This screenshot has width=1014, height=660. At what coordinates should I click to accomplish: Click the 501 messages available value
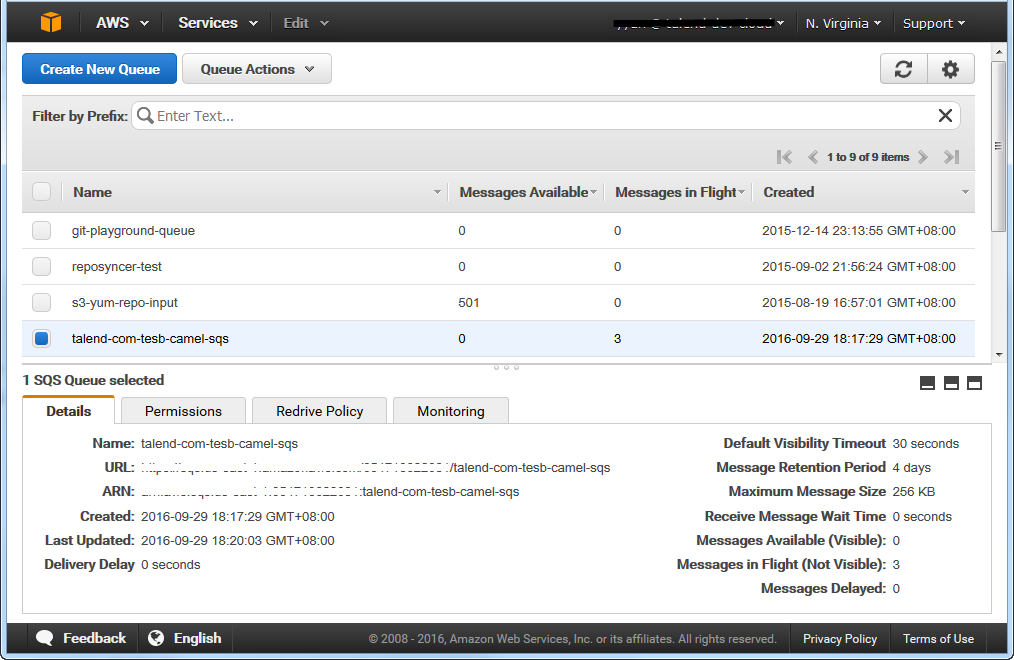pos(469,303)
